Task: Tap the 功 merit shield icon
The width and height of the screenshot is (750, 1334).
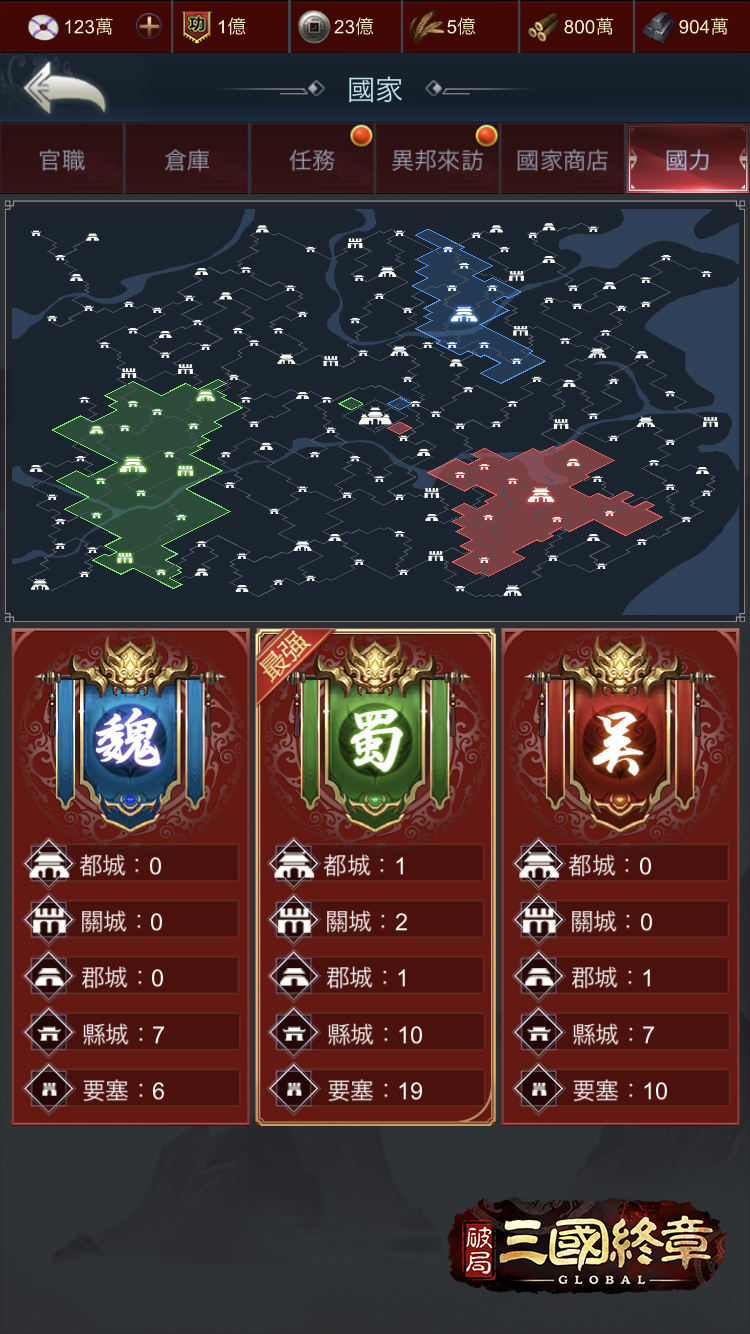Action: 197,27
